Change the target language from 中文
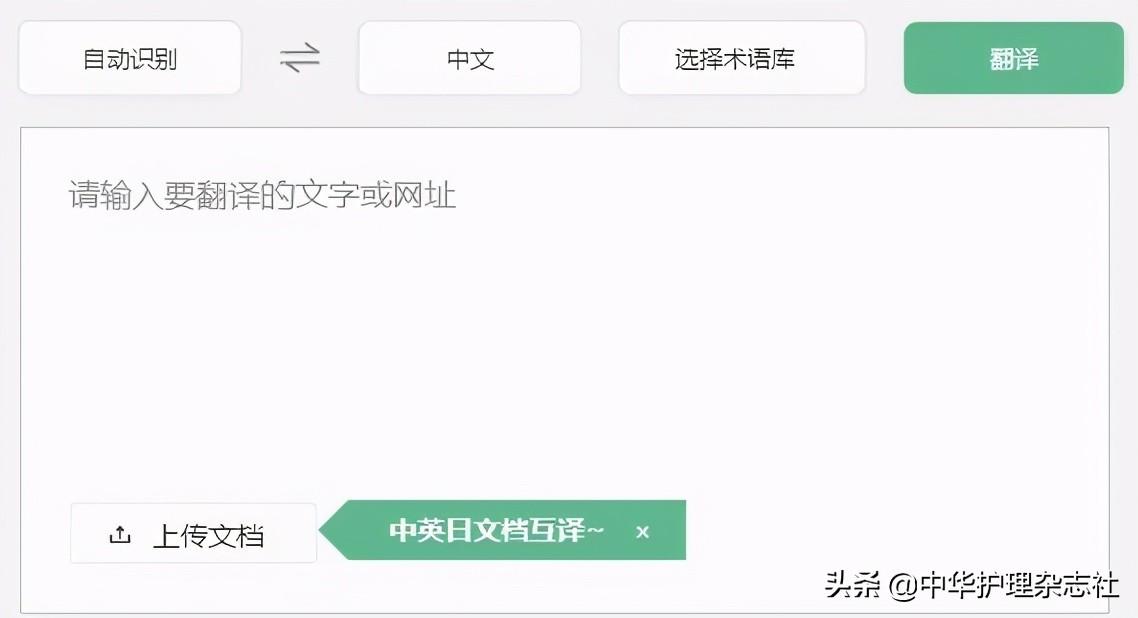1138x618 pixels. [x=470, y=58]
